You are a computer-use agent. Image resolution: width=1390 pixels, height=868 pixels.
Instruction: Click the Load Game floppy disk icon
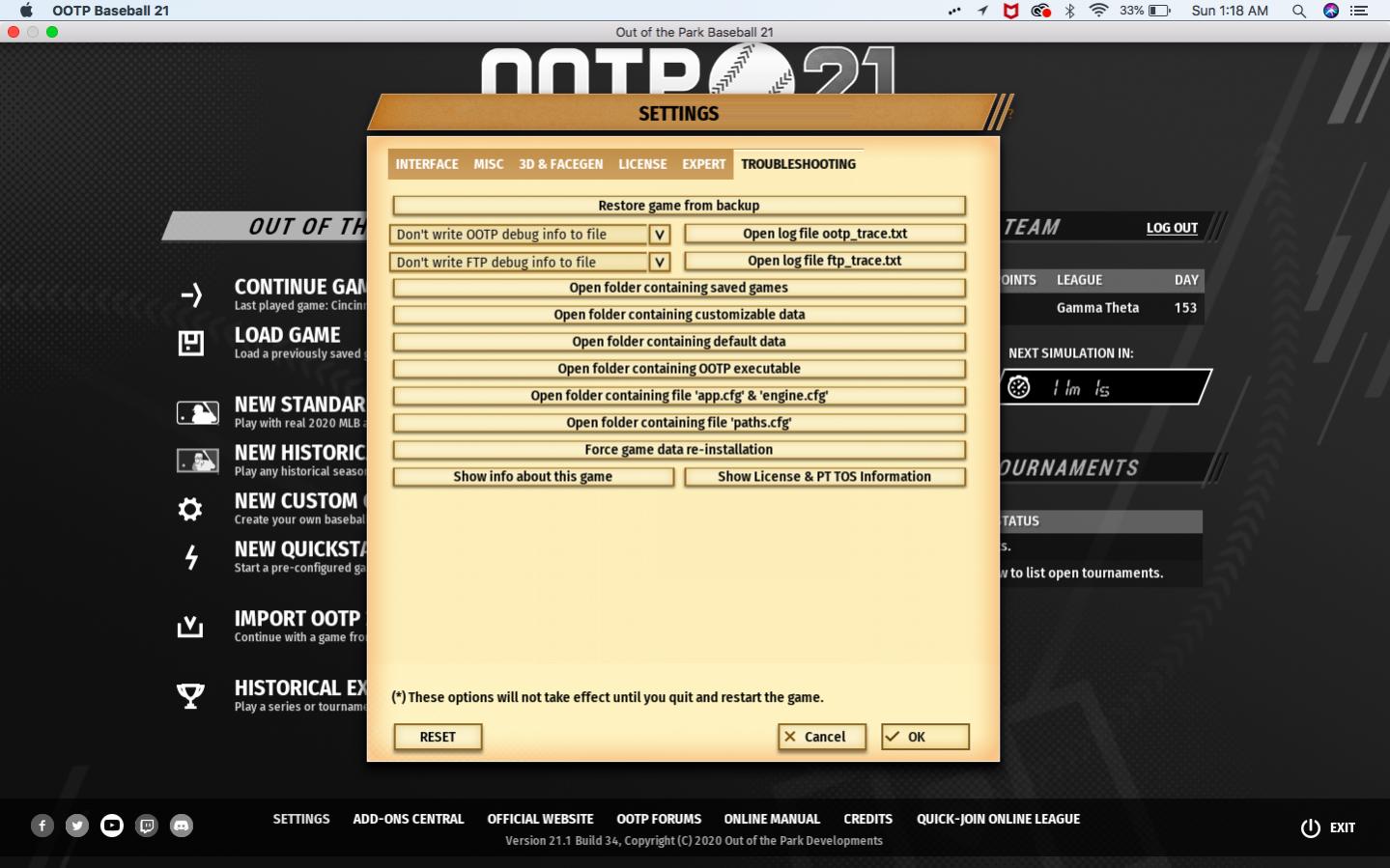click(x=192, y=342)
